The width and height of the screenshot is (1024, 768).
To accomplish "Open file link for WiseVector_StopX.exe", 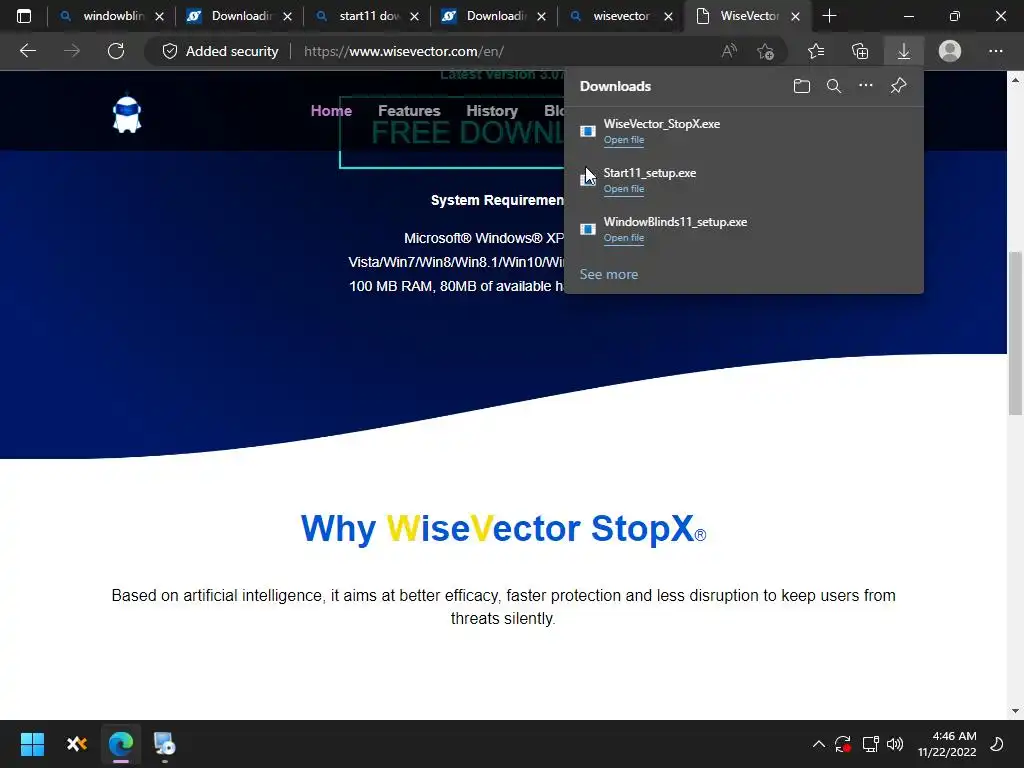I will point(624,140).
